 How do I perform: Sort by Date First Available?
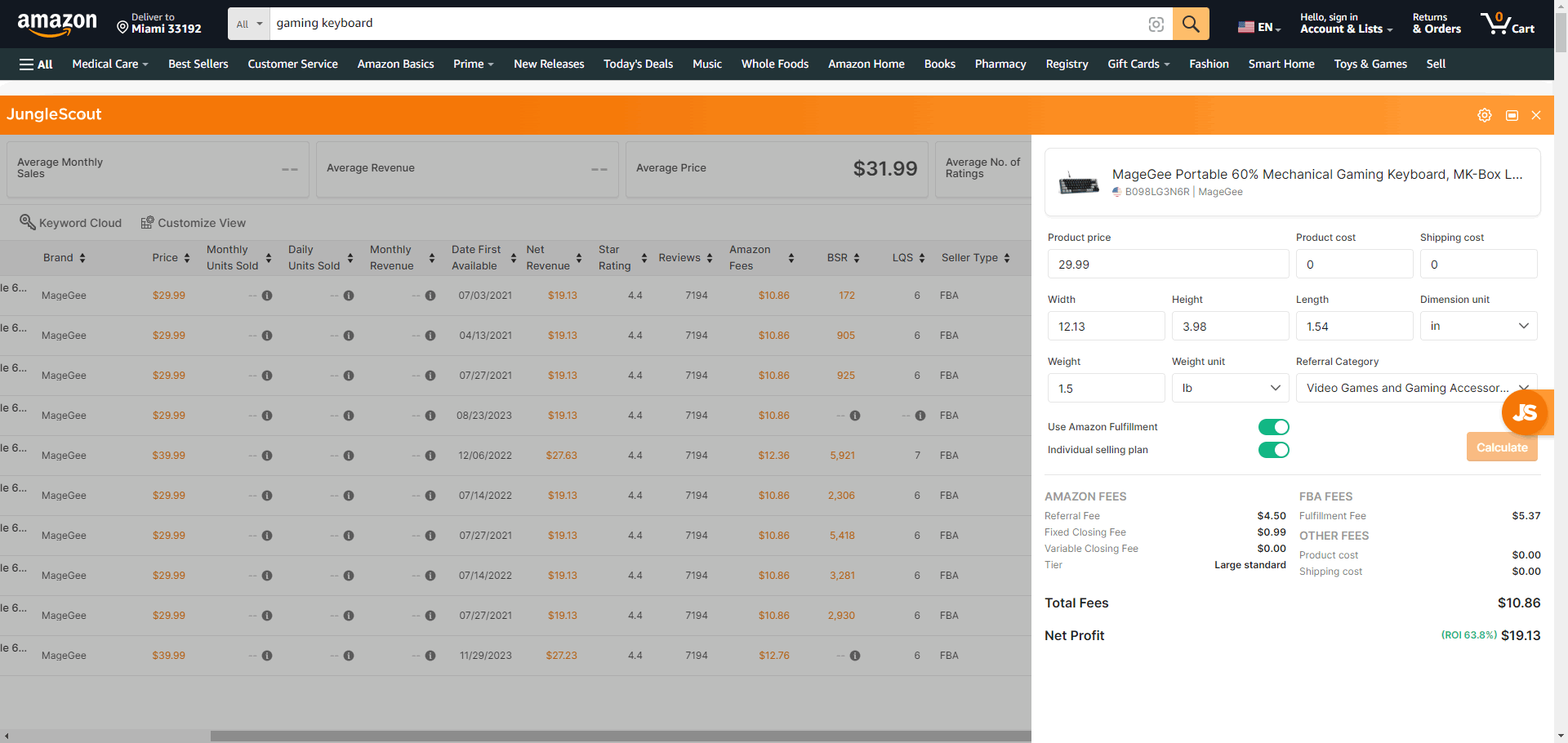click(x=483, y=258)
